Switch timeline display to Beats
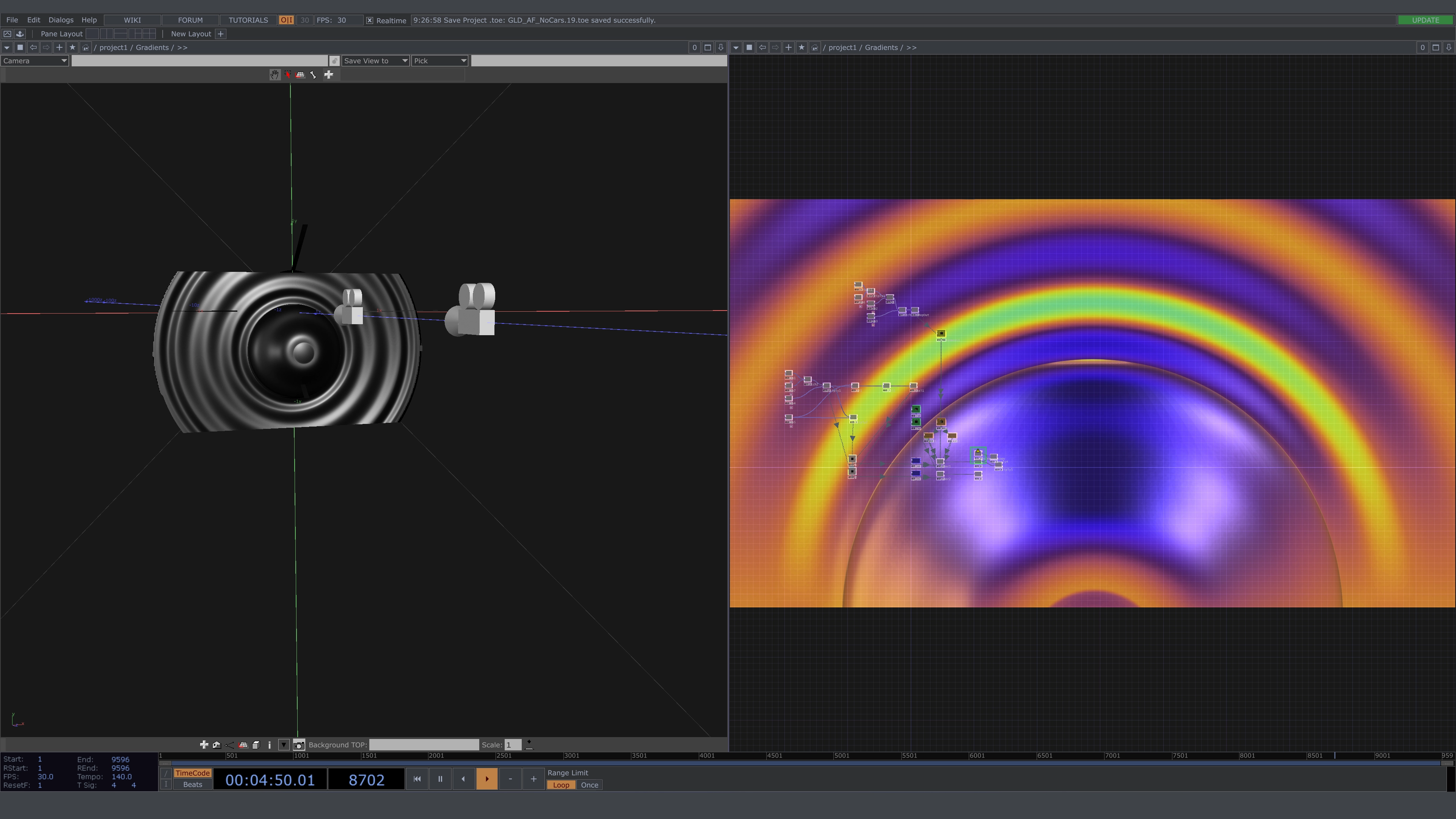This screenshot has height=819, width=1456. click(192, 784)
